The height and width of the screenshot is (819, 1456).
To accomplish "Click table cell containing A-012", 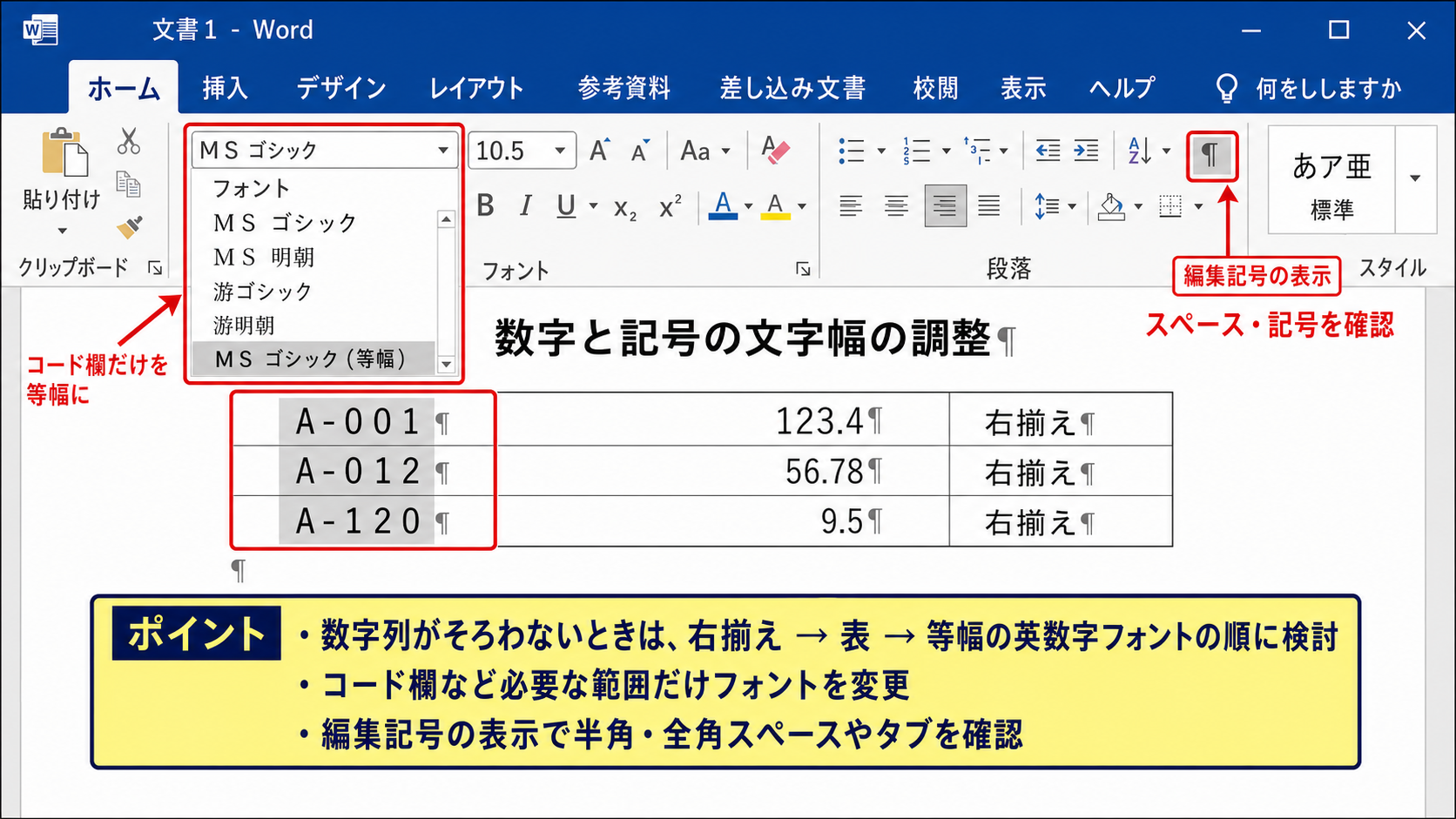I will click(365, 472).
